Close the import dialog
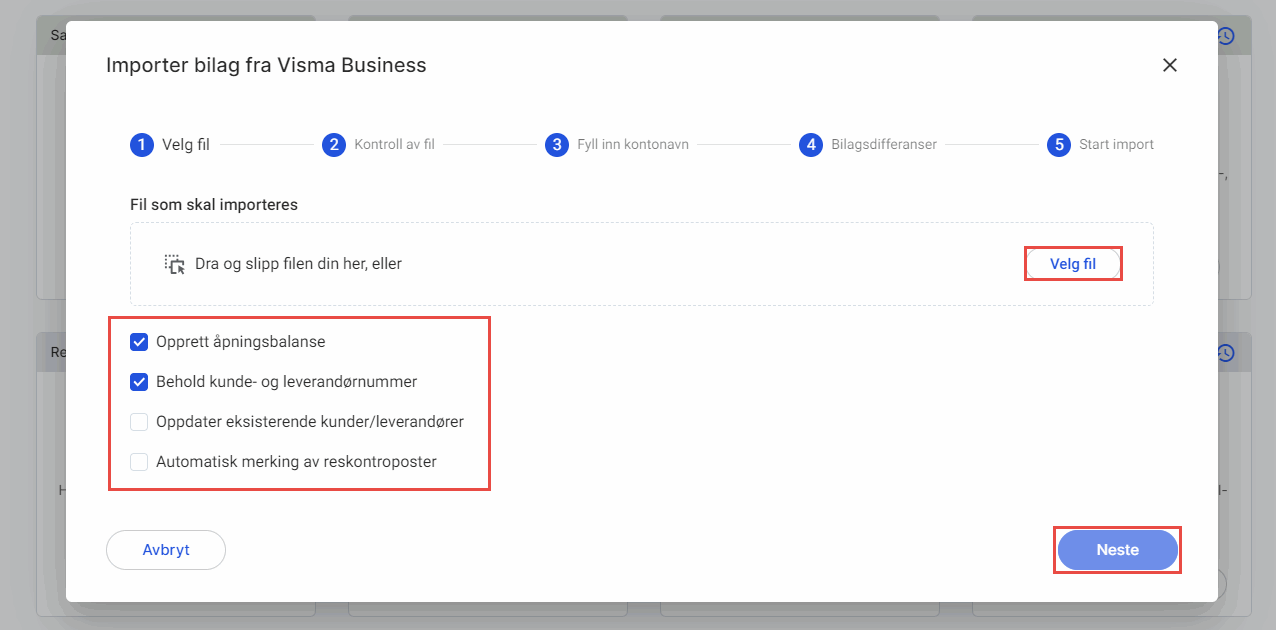 pyautogui.click(x=1170, y=64)
